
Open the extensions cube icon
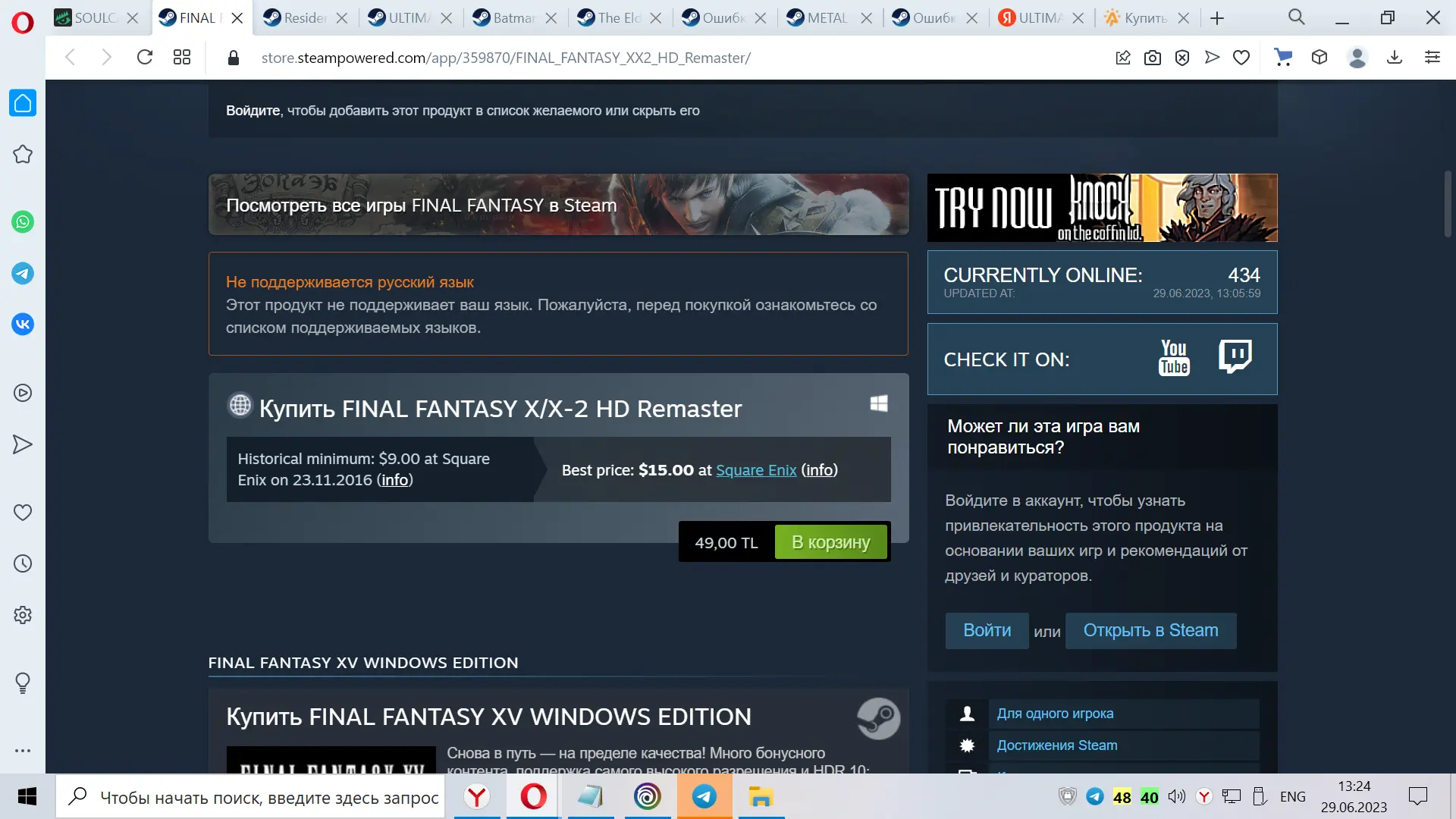pos(1319,57)
